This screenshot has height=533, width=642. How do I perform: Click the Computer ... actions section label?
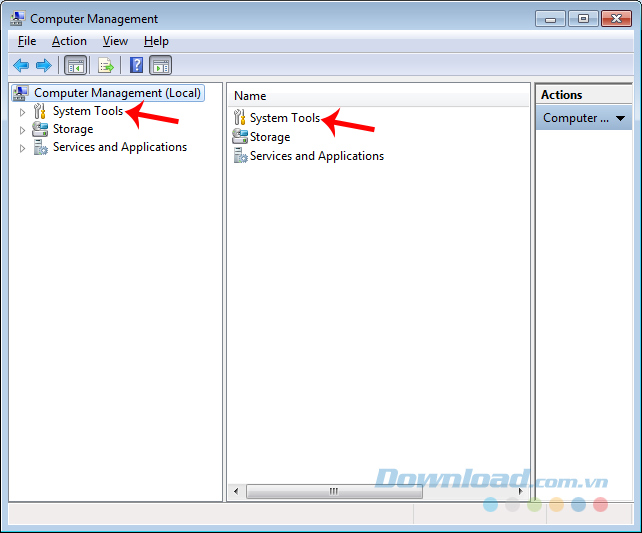point(575,118)
